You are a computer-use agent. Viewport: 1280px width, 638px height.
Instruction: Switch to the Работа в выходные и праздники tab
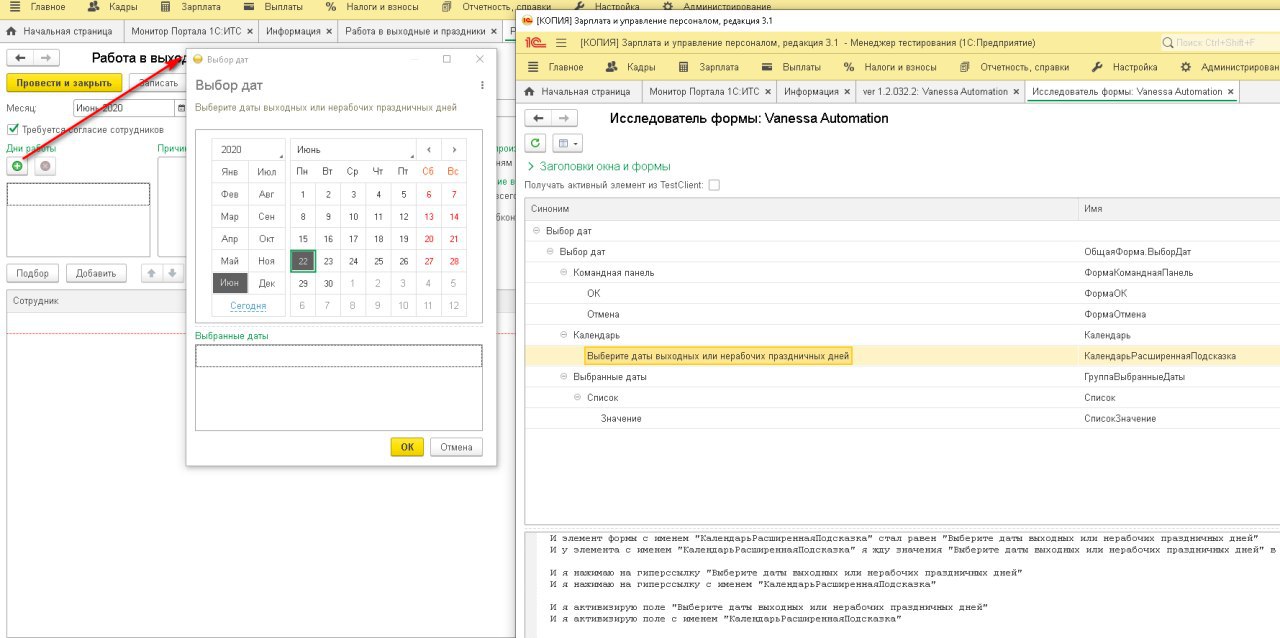415,31
